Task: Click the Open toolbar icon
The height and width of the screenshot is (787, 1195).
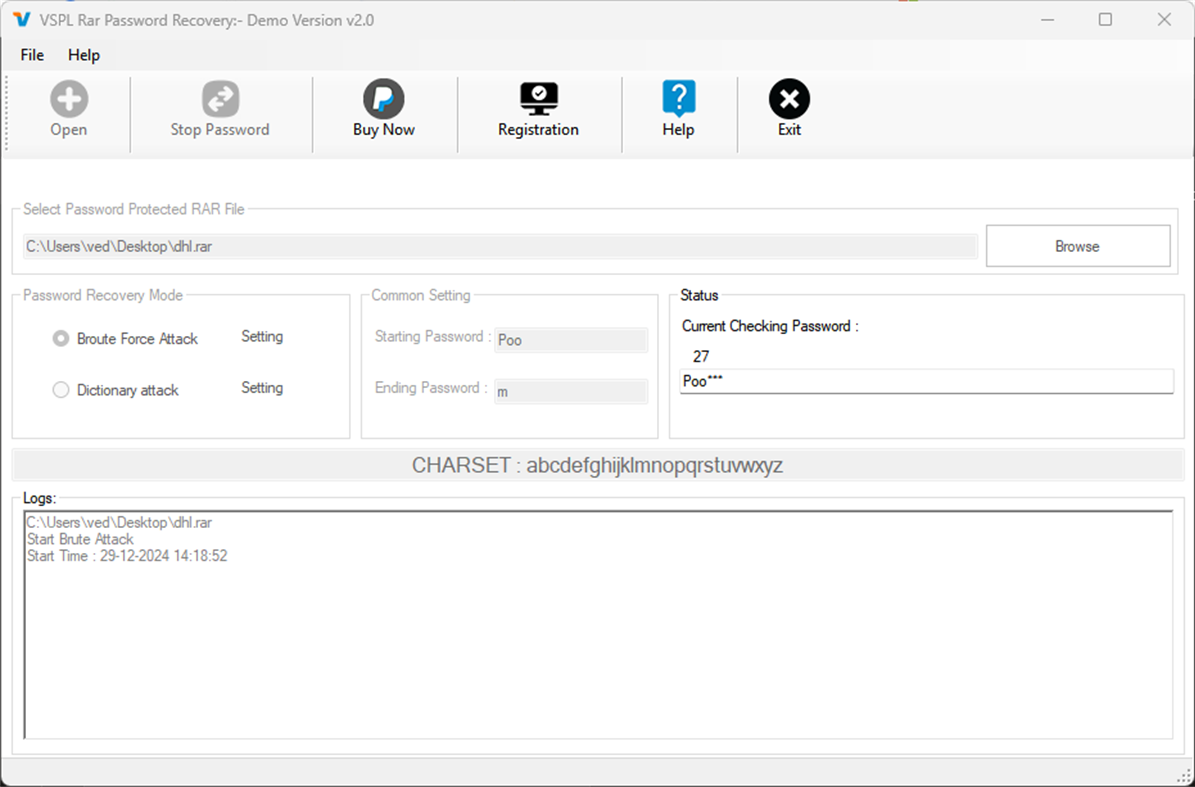Action: [67, 99]
